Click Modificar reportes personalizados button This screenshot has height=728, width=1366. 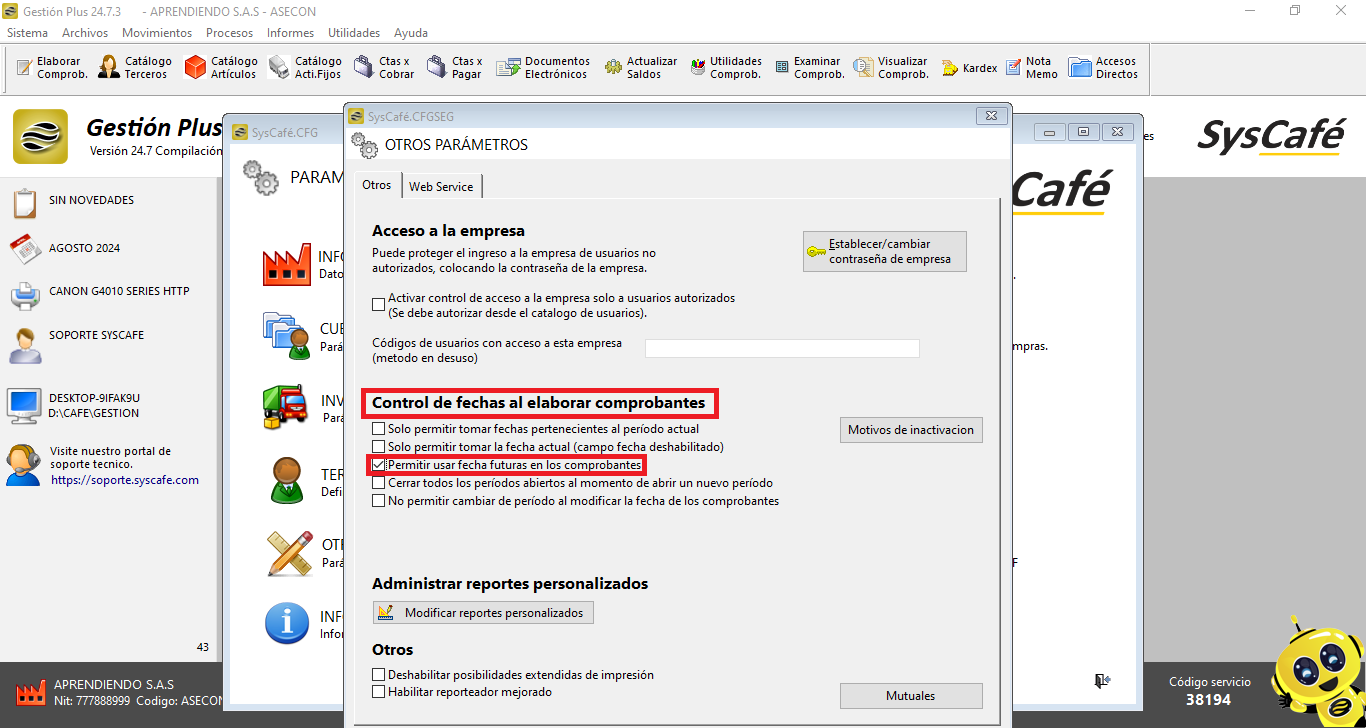(483, 612)
